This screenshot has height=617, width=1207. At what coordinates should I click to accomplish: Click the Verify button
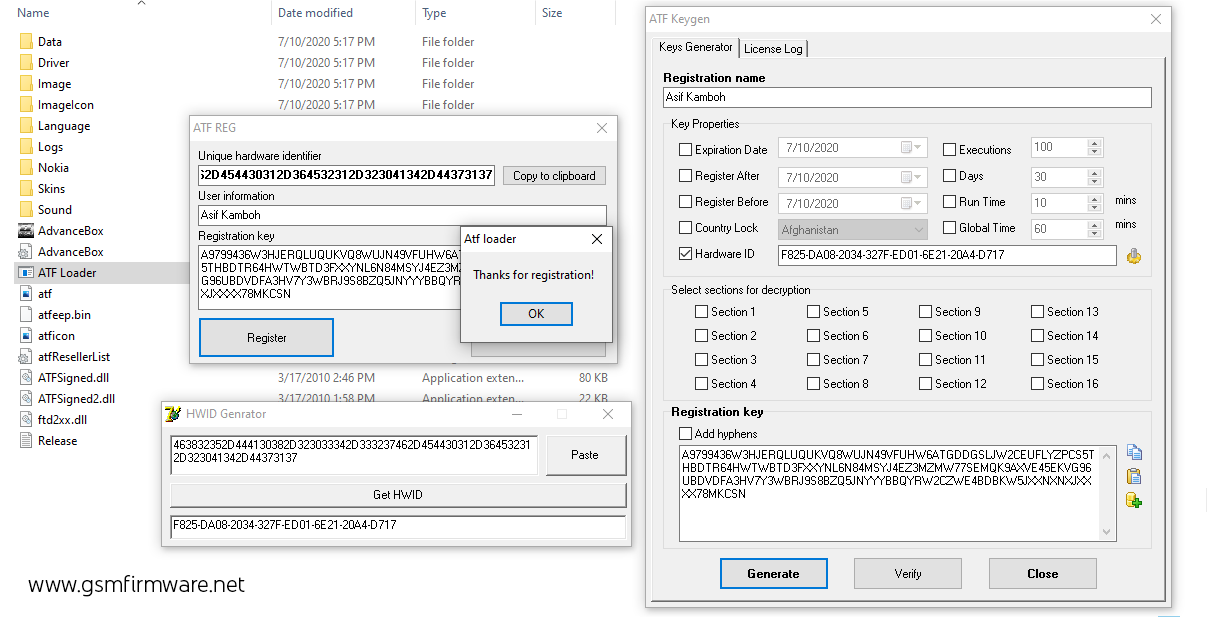pyautogui.click(x=908, y=573)
